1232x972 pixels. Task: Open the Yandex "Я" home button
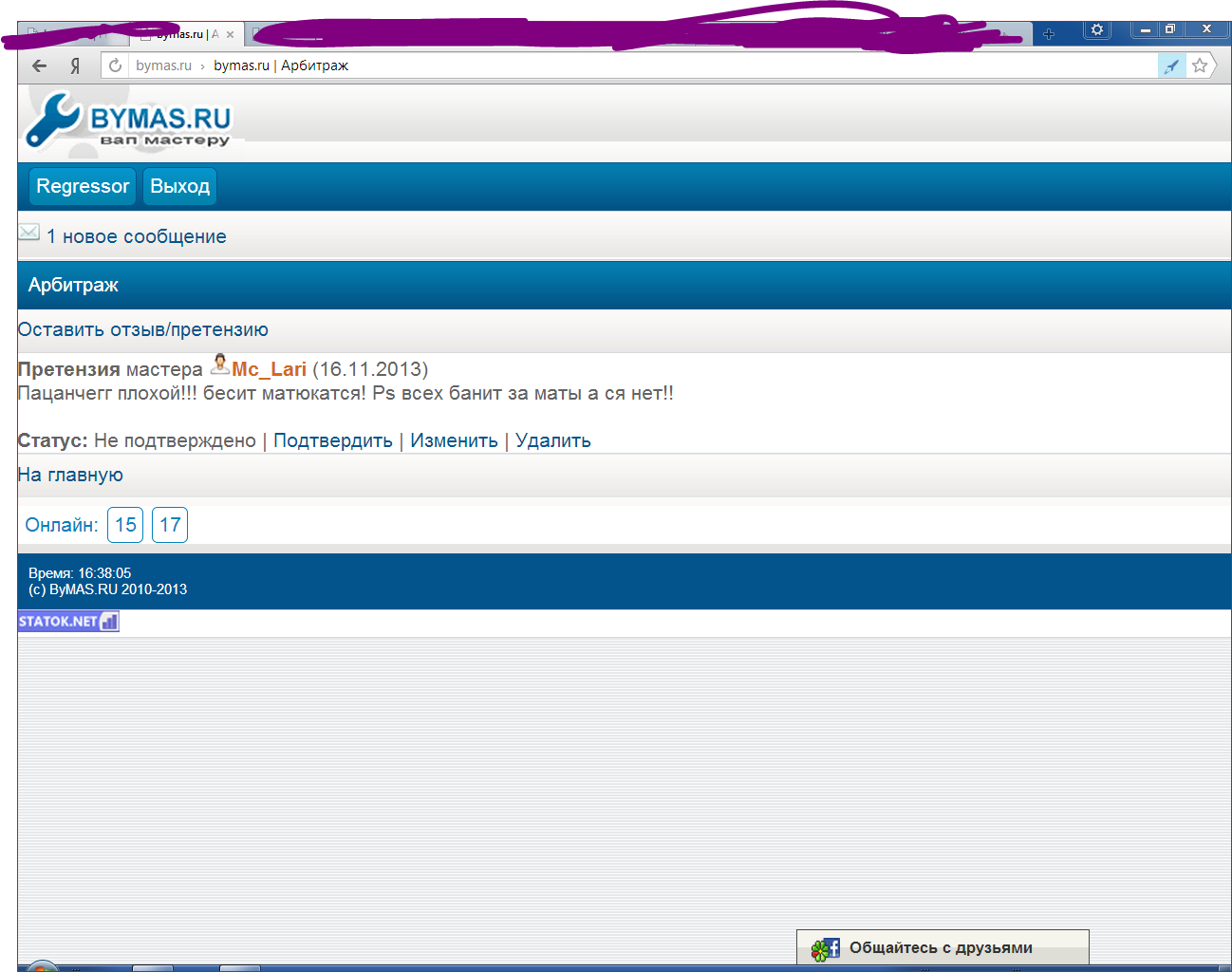point(75,65)
